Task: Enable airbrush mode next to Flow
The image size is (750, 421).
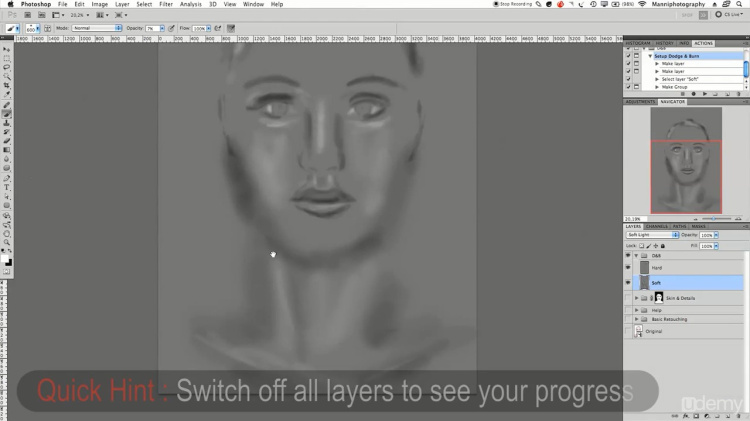Action: coord(218,29)
